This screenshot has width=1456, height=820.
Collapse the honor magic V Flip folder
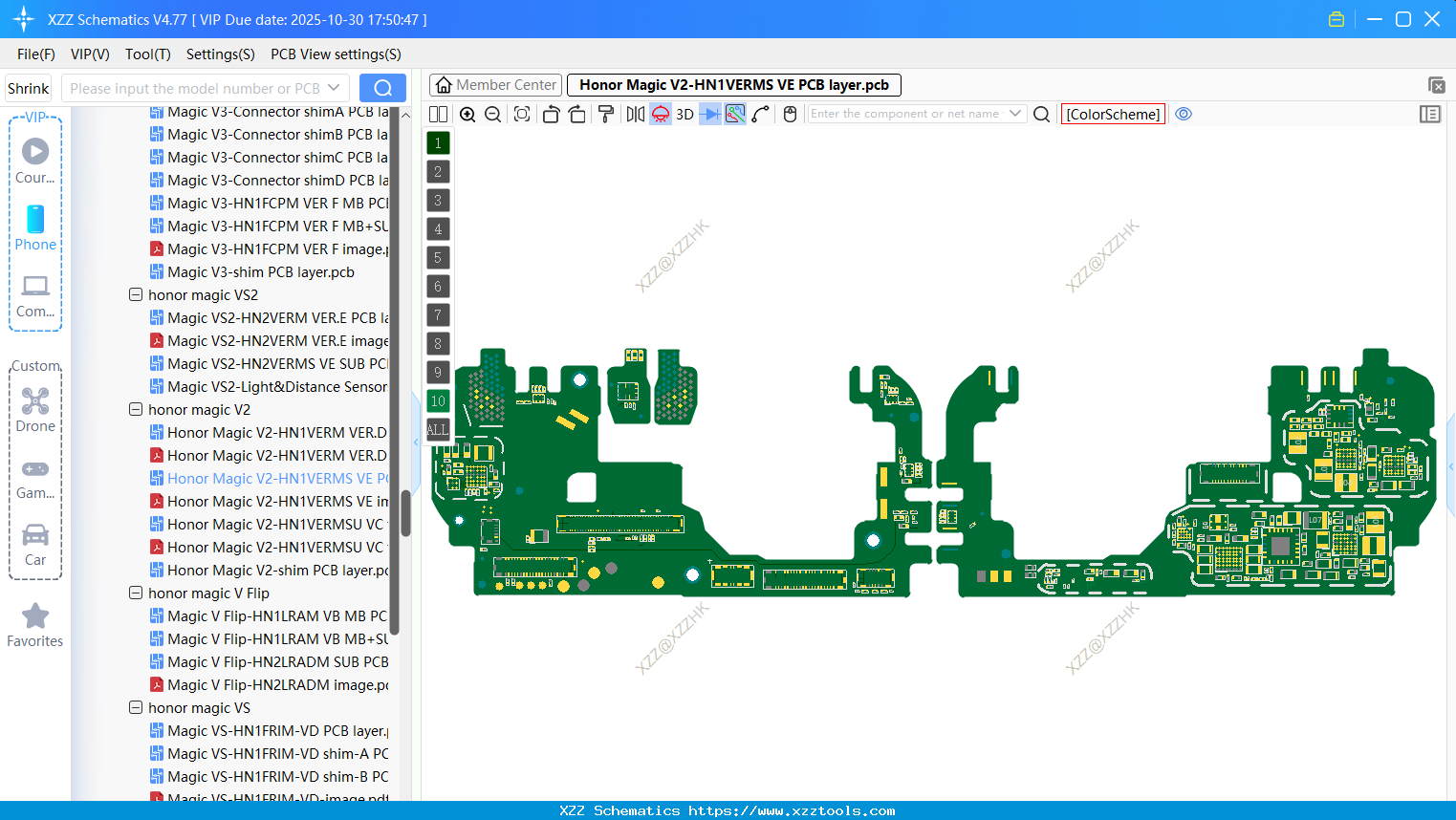pyautogui.click(x=136, y=593)
